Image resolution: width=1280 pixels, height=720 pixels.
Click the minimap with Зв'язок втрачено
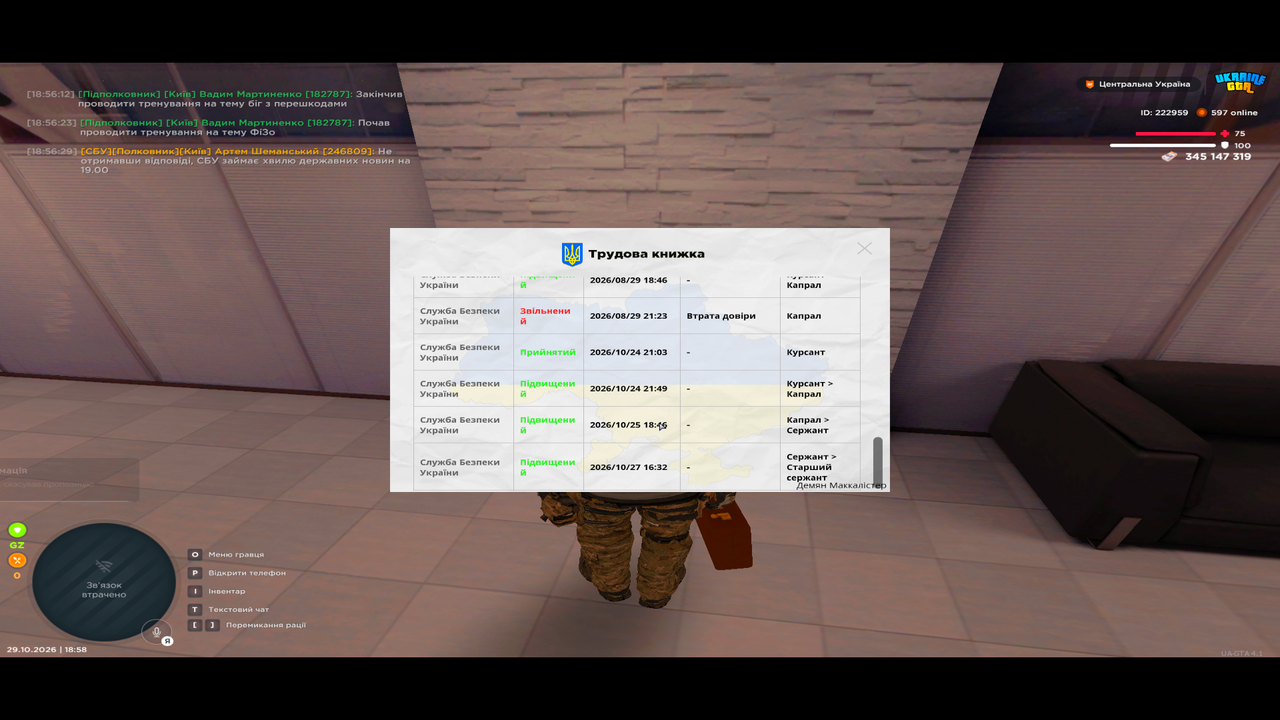pyautogui.click(x=104, y=583)
